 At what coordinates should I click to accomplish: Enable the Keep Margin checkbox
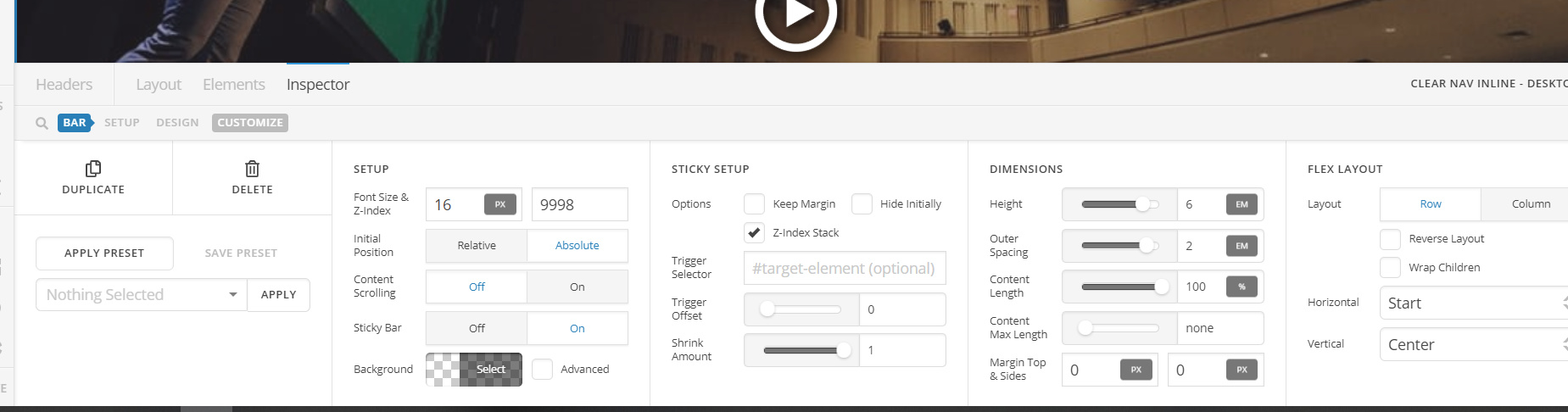point(754,204)
